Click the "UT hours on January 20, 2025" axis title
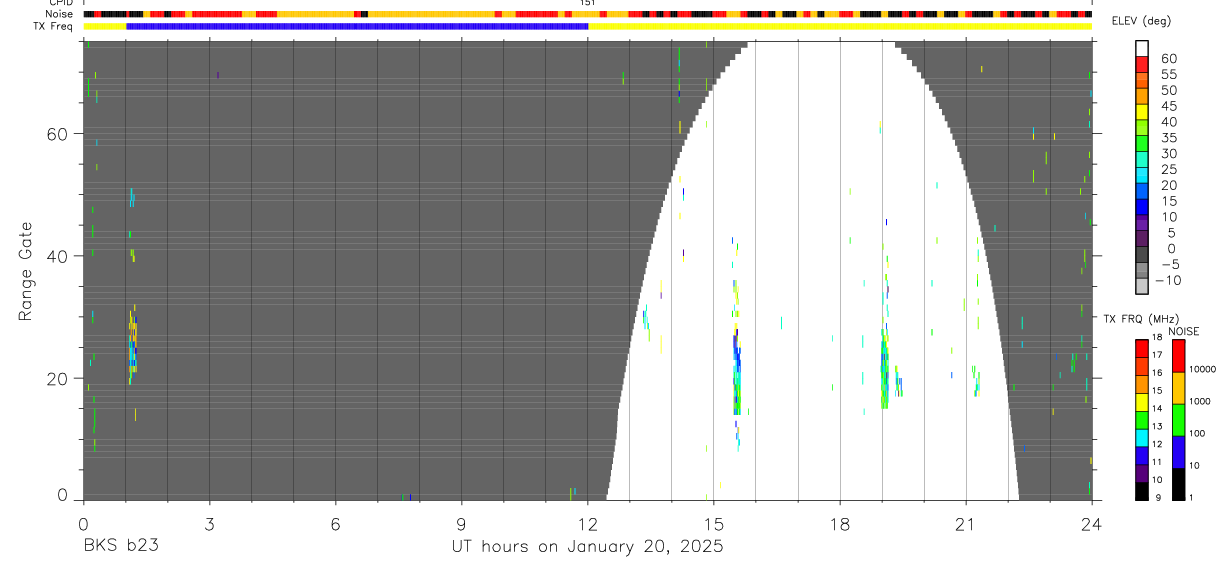This screenshot has height=567, width=1228. (x=586, y=547)
